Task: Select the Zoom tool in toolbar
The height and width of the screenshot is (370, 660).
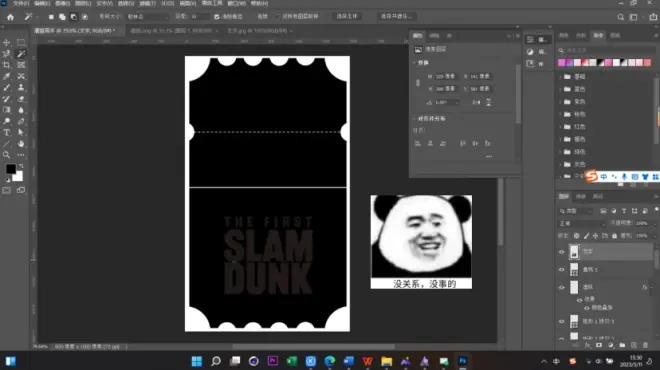Action: (7, 155)
